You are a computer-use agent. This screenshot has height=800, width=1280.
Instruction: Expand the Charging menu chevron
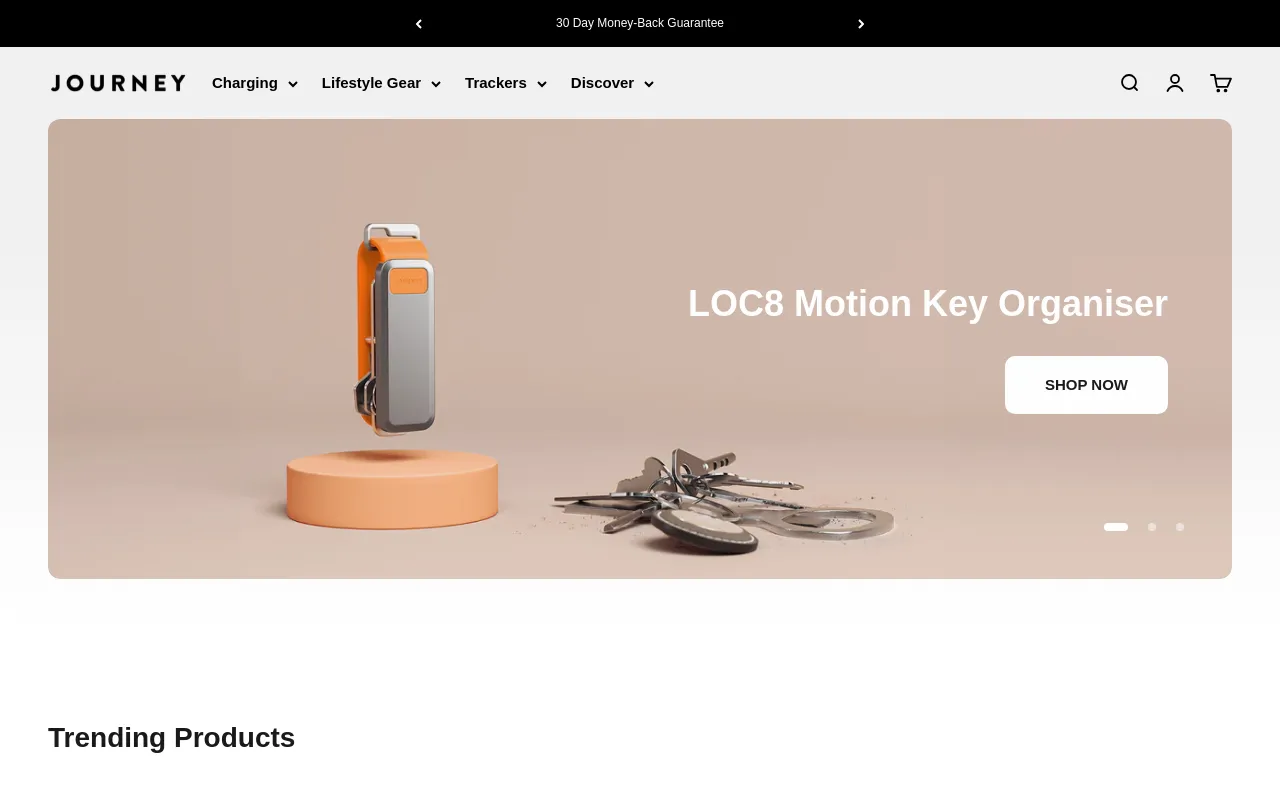coord(293,84)
